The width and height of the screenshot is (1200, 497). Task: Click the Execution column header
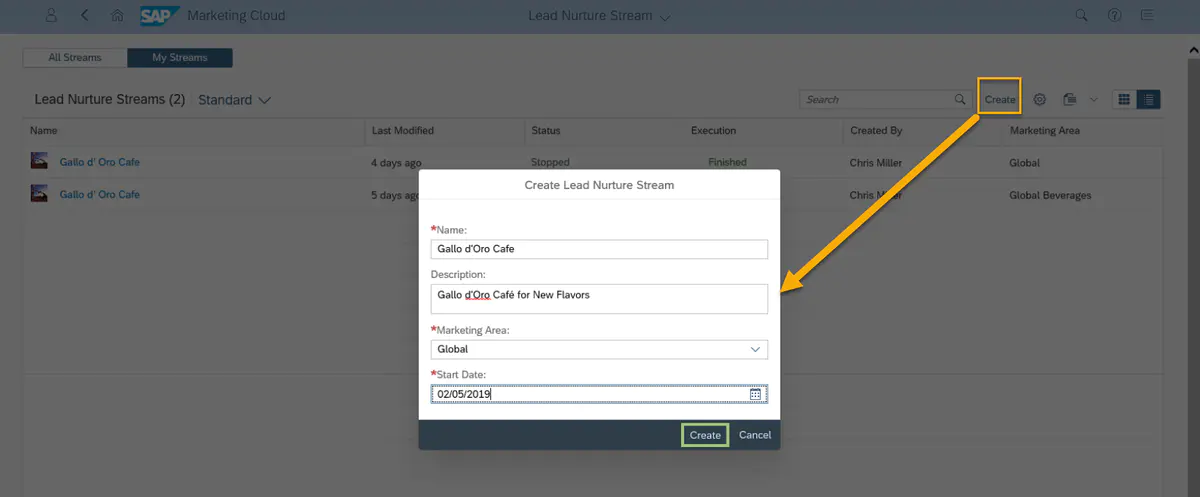(x=713, y=131)
